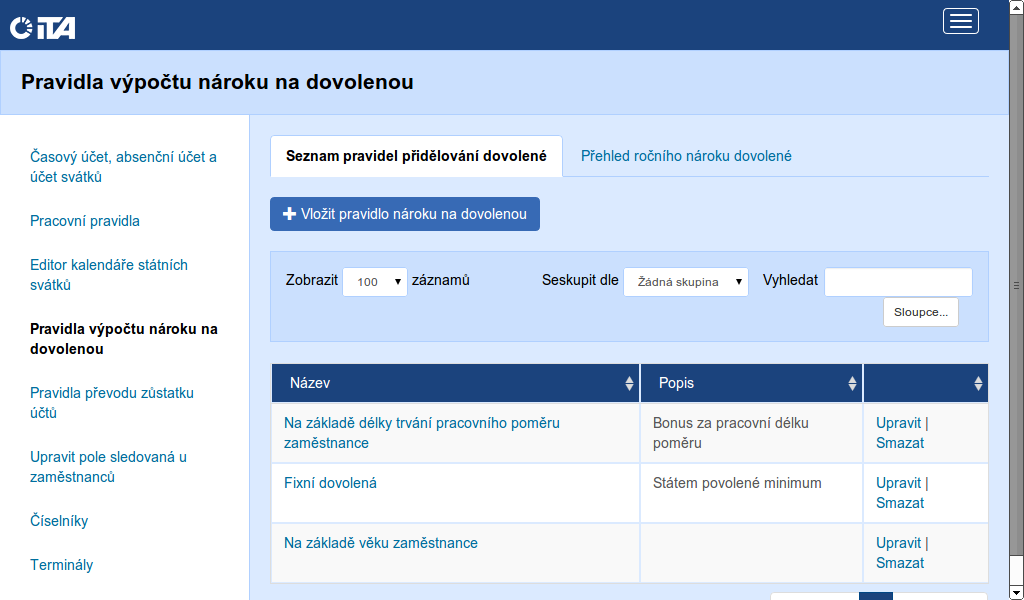Open the hamburger navigation menu
The image size is (1024, 600).
point(960,22)
